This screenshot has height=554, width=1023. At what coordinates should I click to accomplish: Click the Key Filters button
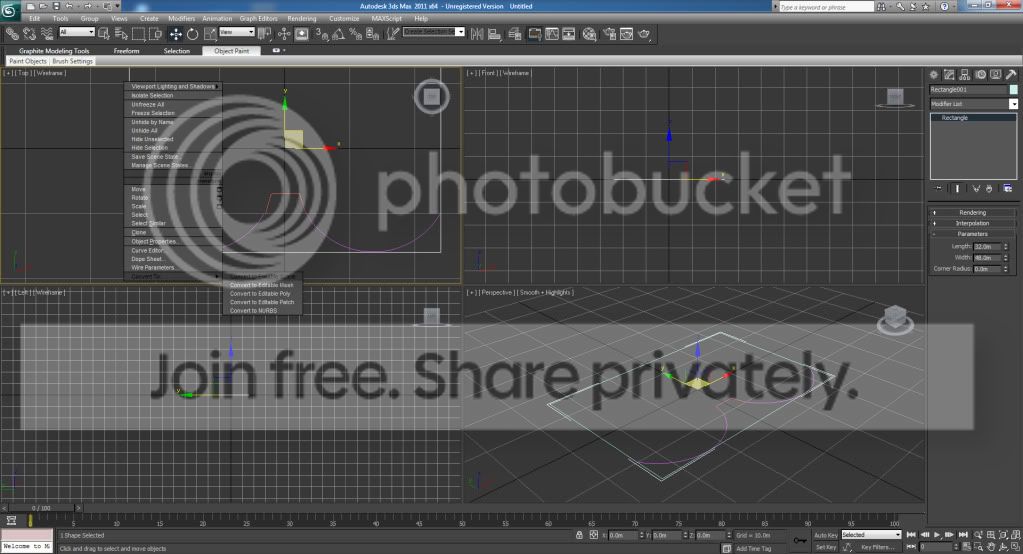[x=878, y=547]
